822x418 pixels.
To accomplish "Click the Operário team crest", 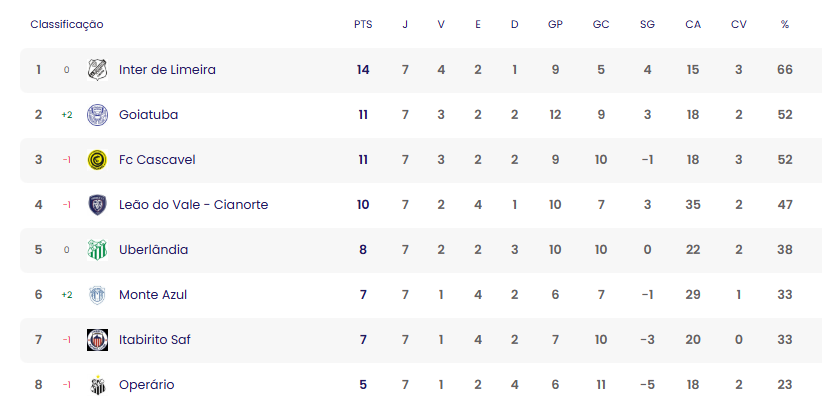I will click(98, 385).
